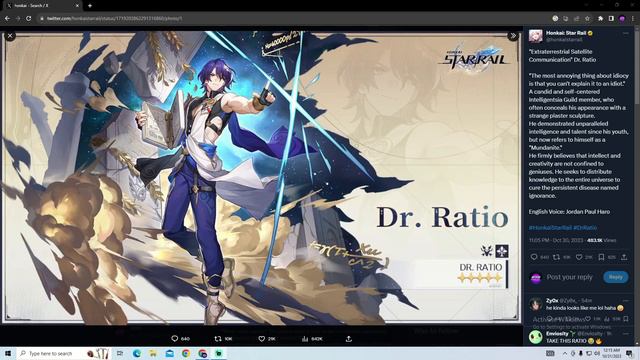The width and height of the screenshot is (640, 360).
Task: Bookmark the post in the sidebar
Action: coord(601,257)
